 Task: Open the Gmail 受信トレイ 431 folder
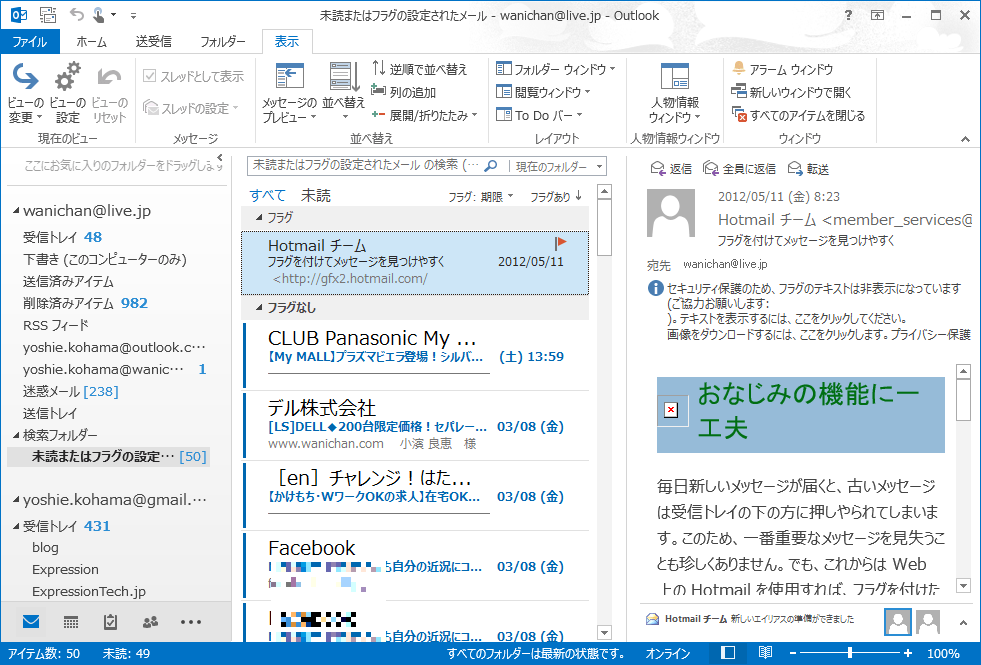tap(66, 525)
